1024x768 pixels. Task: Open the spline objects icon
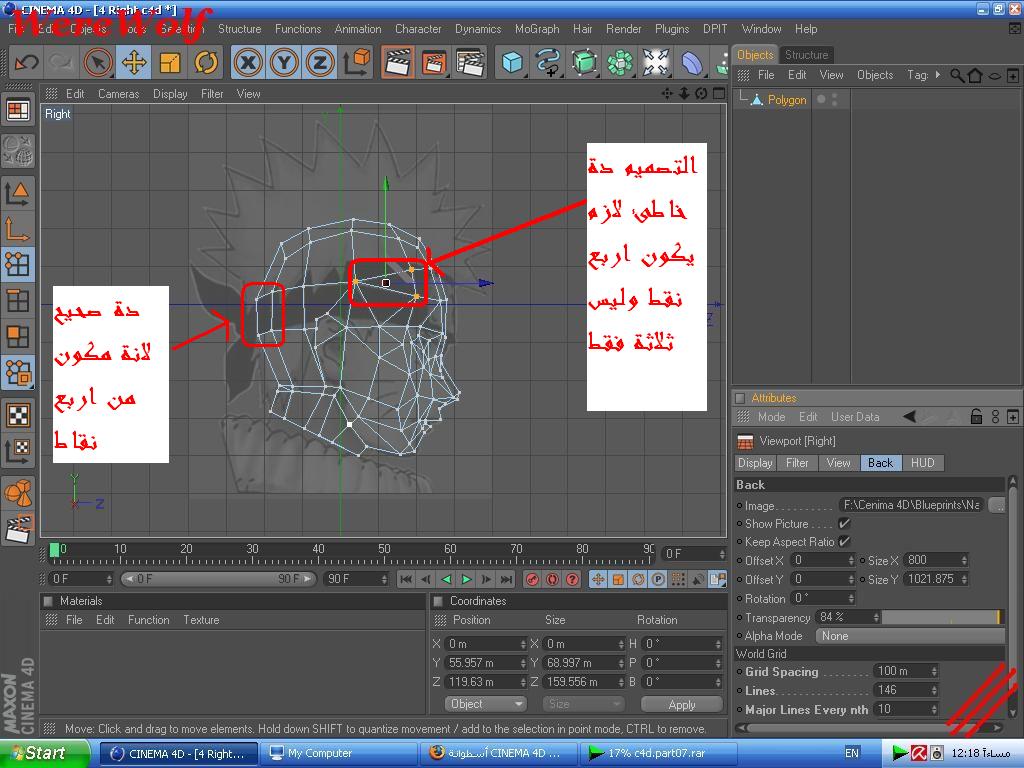coord(548,63)
